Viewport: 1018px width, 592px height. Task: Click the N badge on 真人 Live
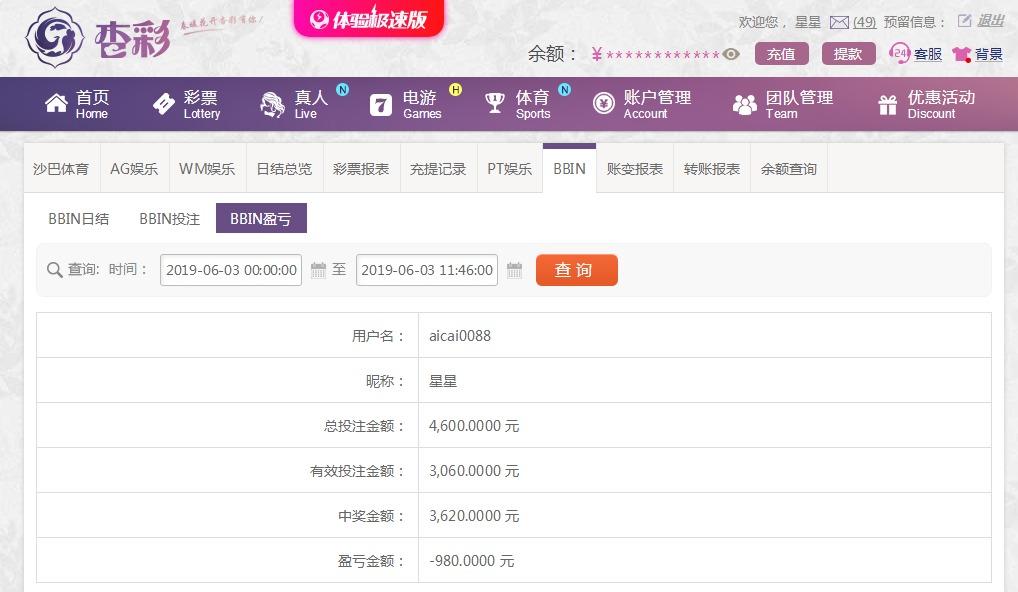342,90
